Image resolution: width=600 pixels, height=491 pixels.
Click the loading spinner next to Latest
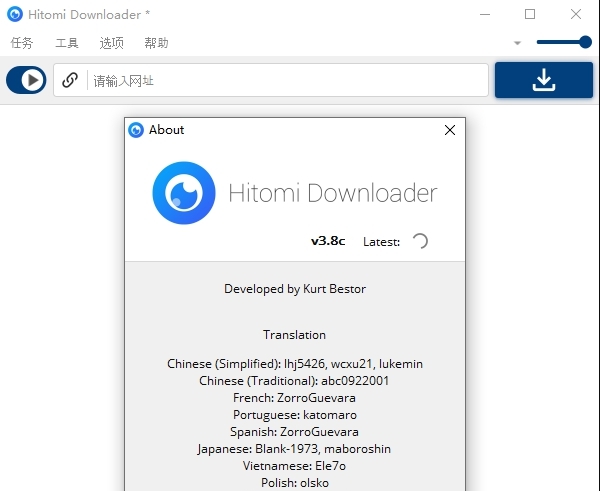pyautogui.click(x=420, y=241)
